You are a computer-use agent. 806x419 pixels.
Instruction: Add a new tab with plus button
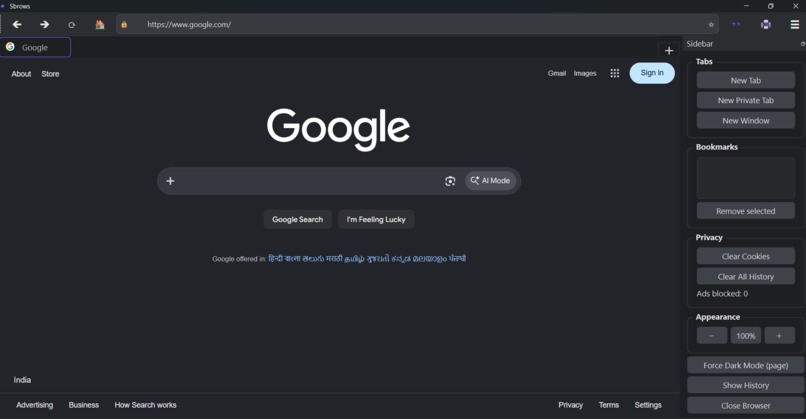668,50
